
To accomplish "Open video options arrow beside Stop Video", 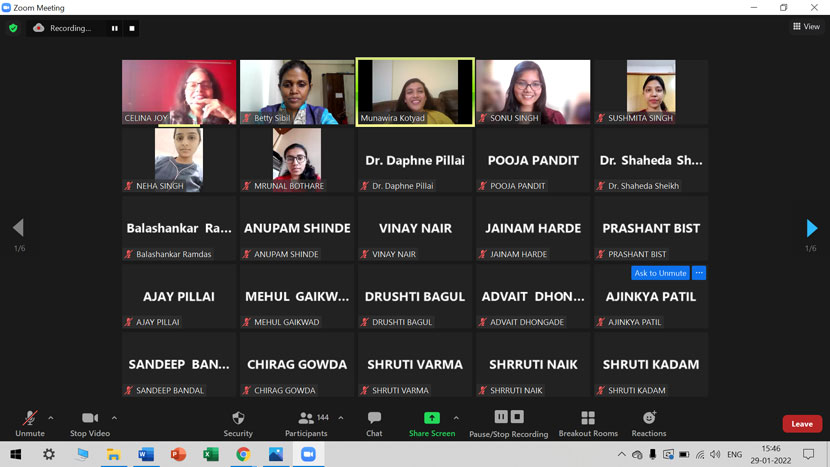I will pos(114,418).
